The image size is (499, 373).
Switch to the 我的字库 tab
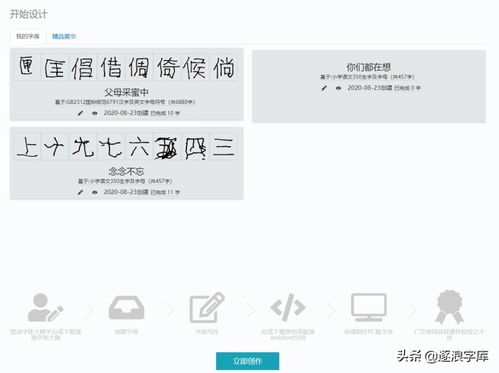[x=28, y=36]
